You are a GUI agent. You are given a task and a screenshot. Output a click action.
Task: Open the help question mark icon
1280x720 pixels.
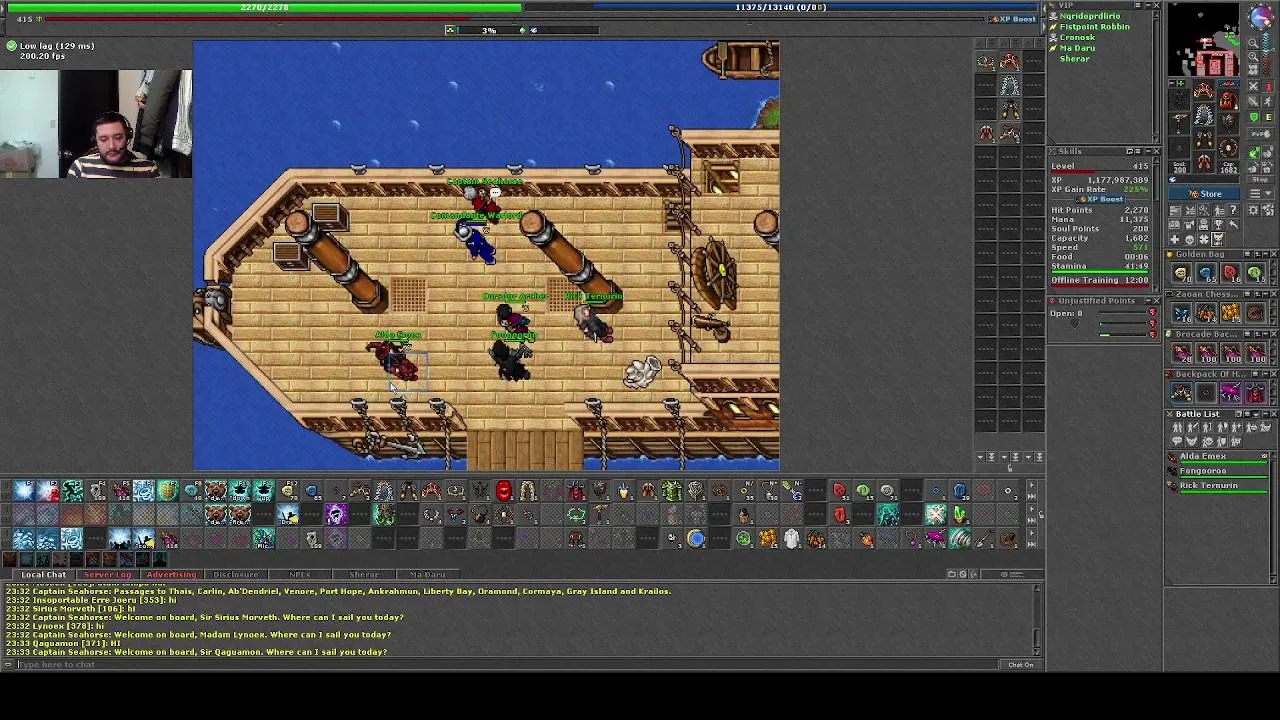tap(1233, 209)
